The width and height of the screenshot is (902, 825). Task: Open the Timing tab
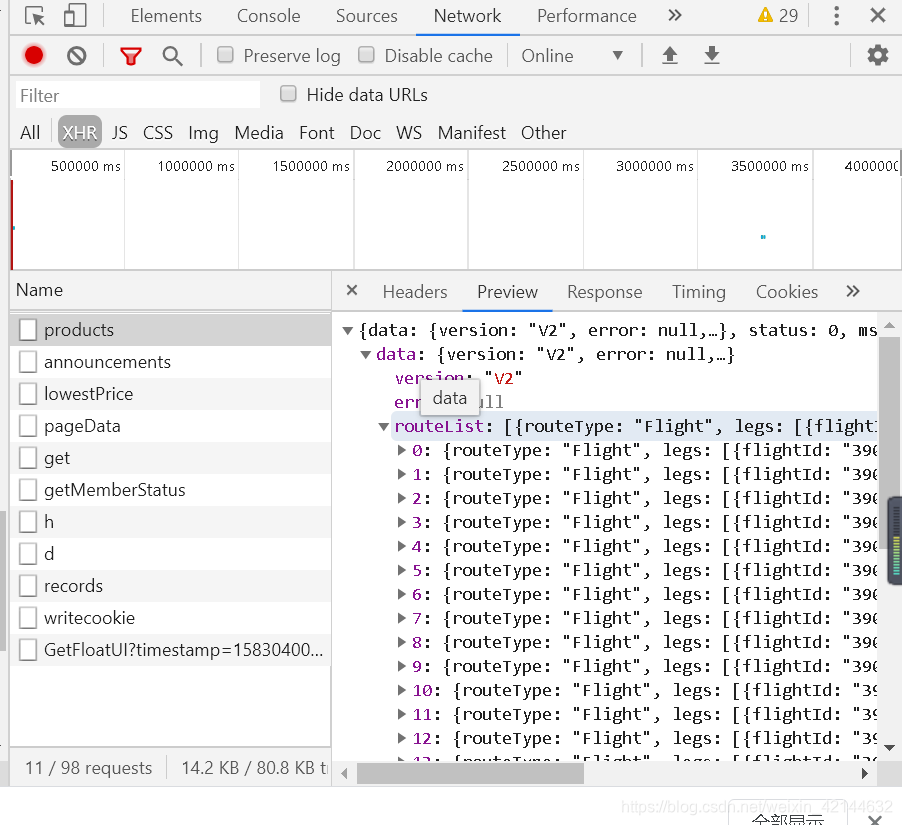point(698,292)
